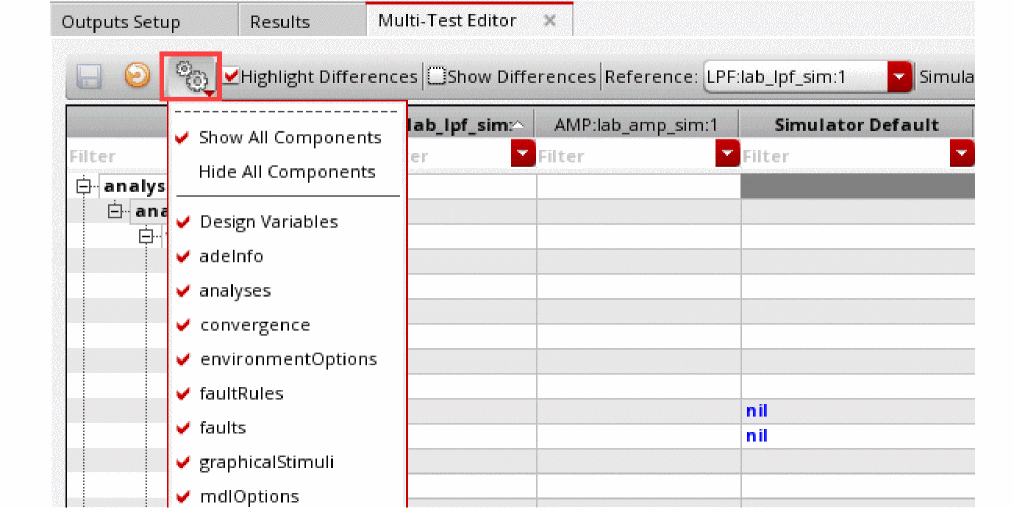Click the Simulator Default column header
The width and height of the screenshot is (1013, 508).
(856, 125)
